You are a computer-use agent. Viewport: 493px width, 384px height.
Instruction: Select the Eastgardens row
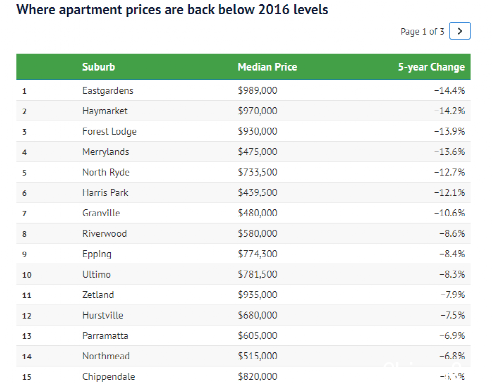(x=243, y=90)
